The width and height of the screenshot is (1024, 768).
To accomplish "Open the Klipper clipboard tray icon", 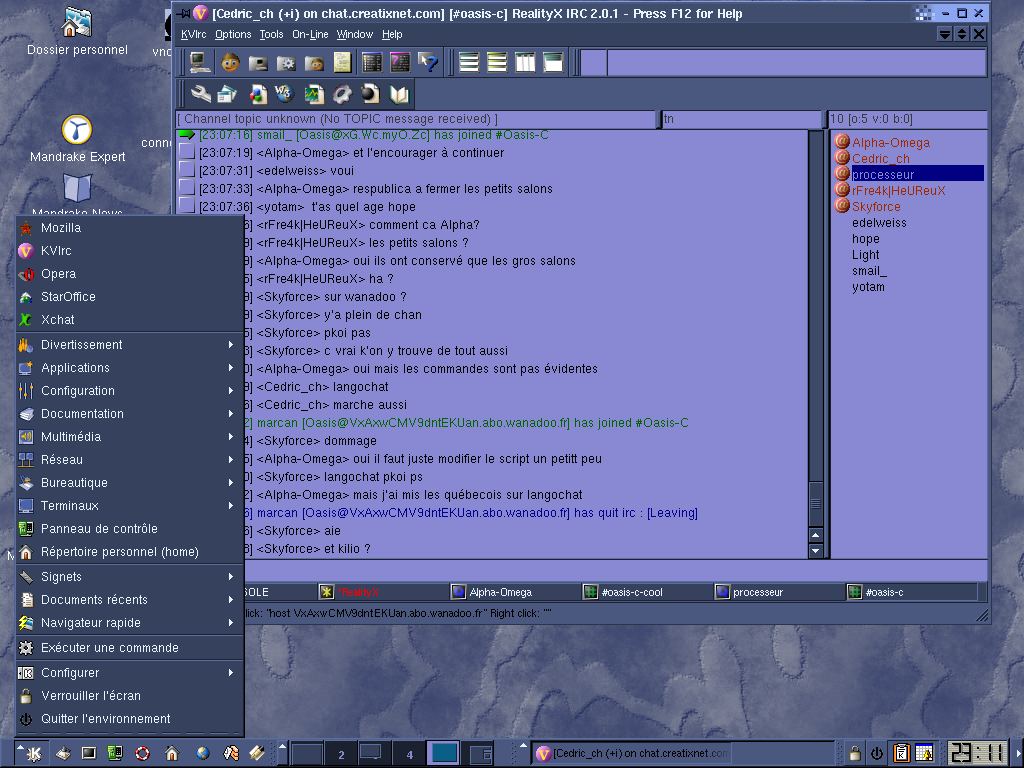I will click(x=902, y=754).
